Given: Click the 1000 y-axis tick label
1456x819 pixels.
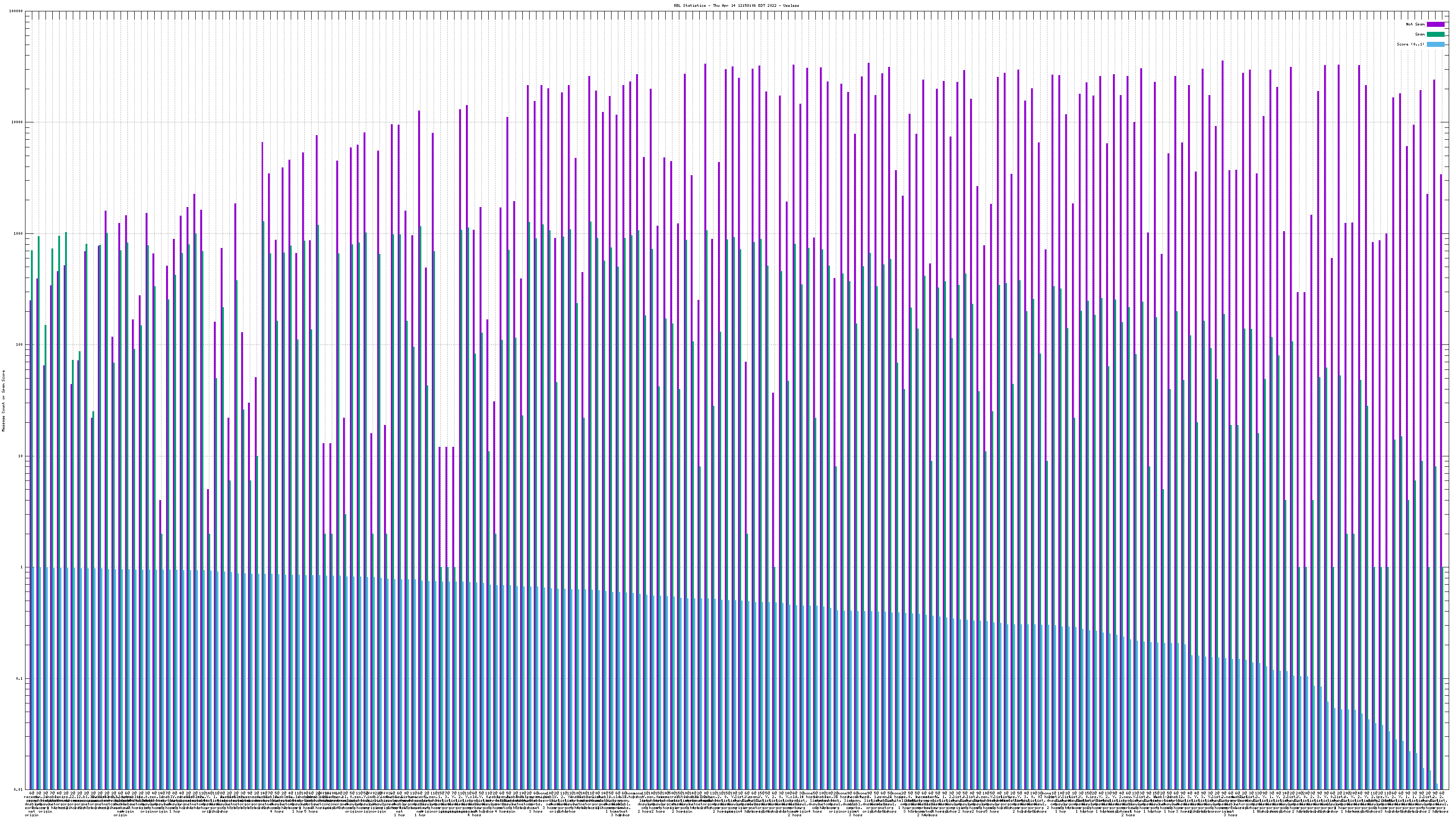Looking at the screenshot, I should pyautogui.click(x=19, y=234).
